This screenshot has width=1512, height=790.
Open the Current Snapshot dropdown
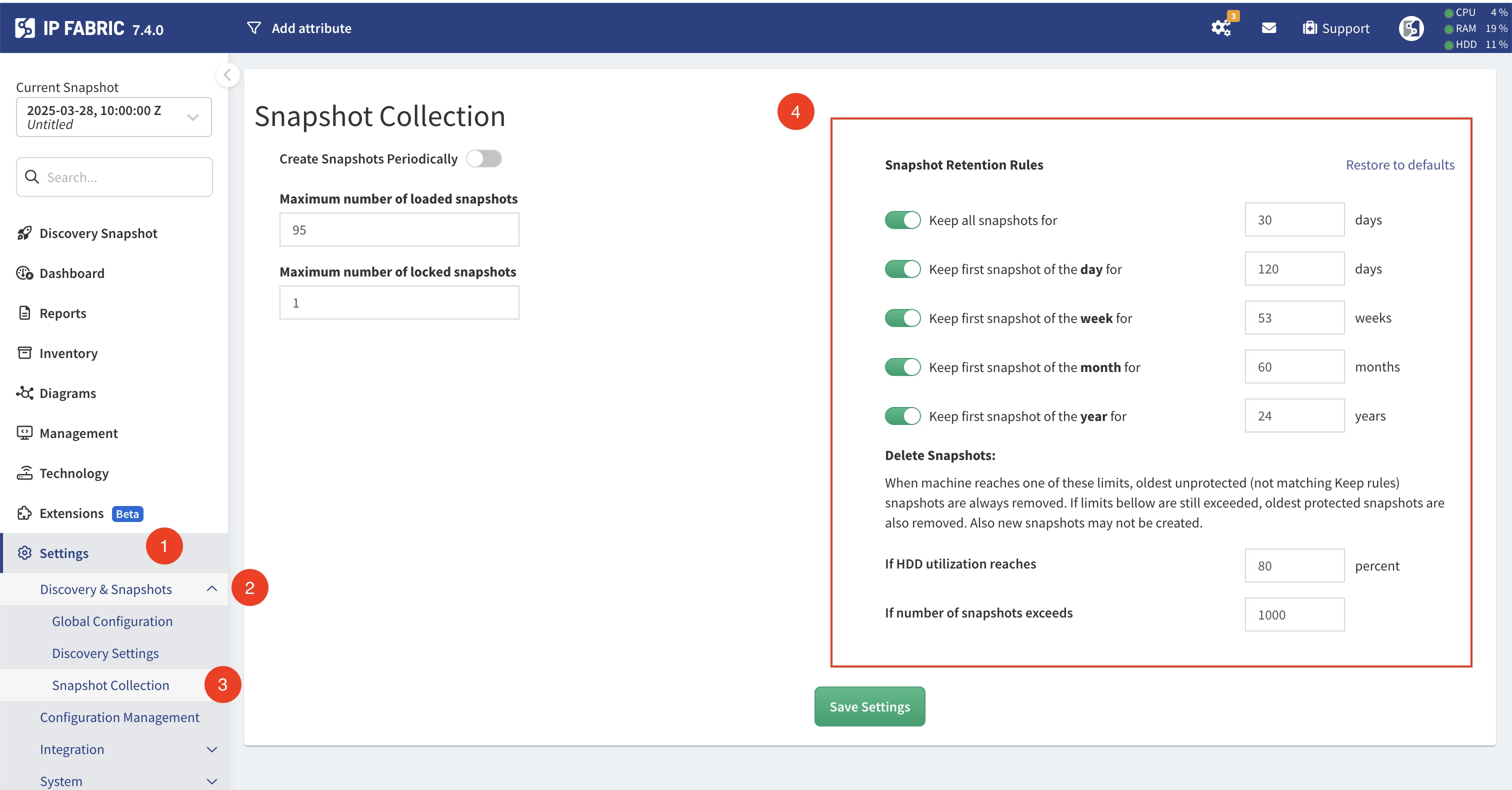click(114, 117)
